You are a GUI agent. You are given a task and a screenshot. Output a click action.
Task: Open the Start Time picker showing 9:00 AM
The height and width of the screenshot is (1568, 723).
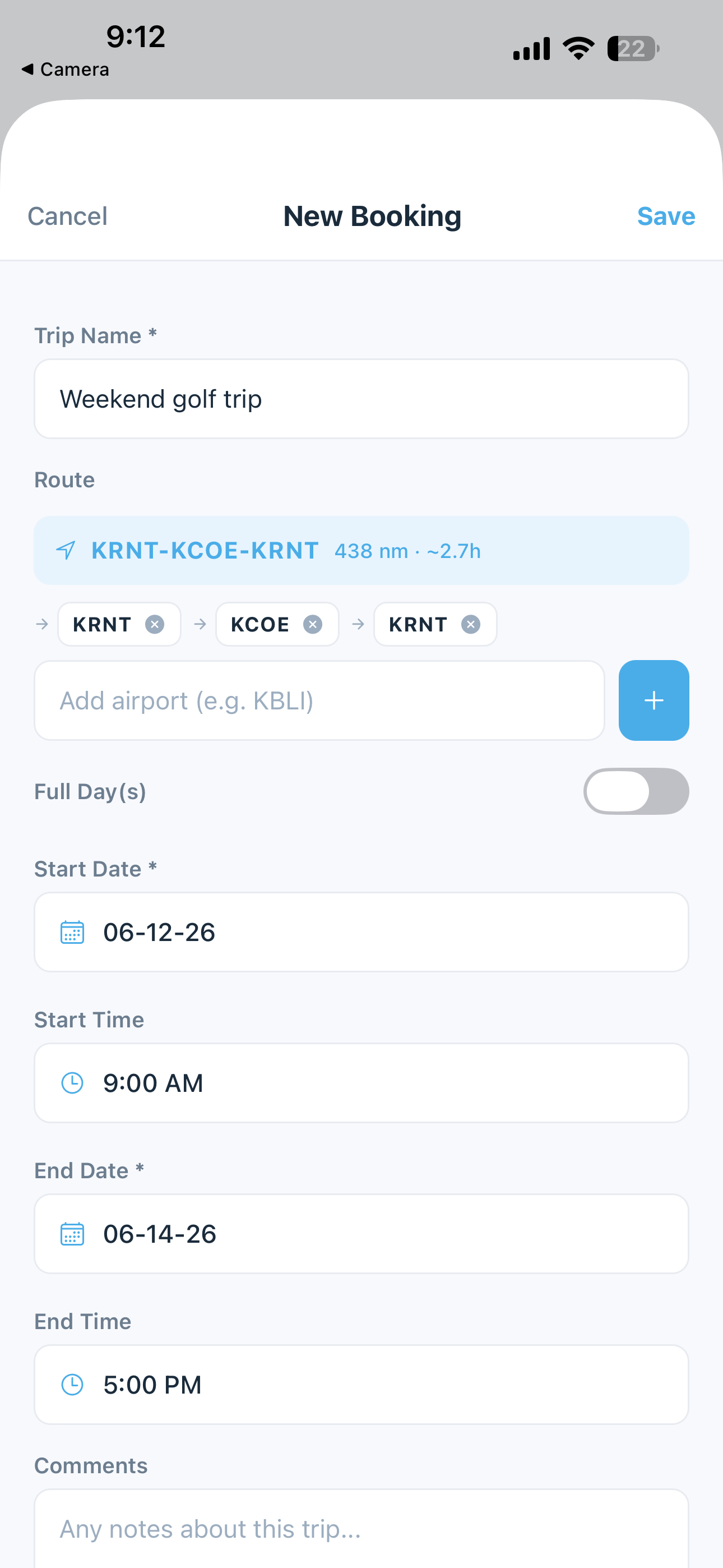point(361,1082)
